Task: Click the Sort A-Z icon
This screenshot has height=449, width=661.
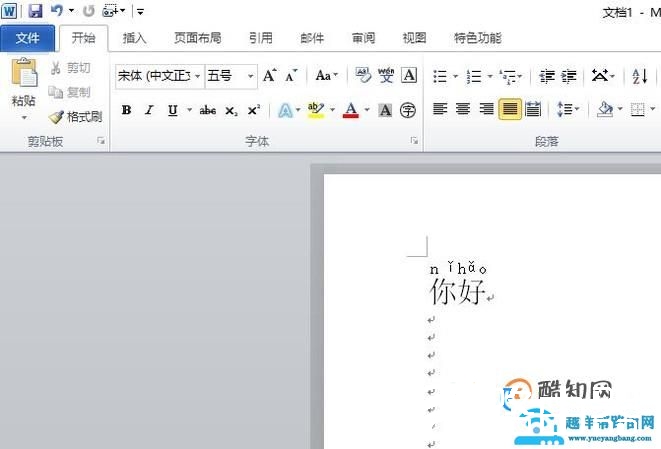Action: (x=640, y=76)
